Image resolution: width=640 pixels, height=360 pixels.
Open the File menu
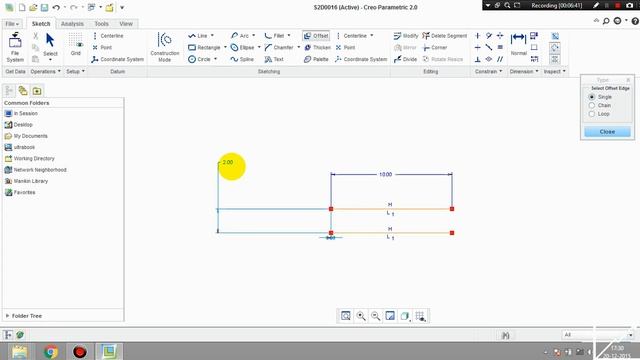(x=12, y=24)
